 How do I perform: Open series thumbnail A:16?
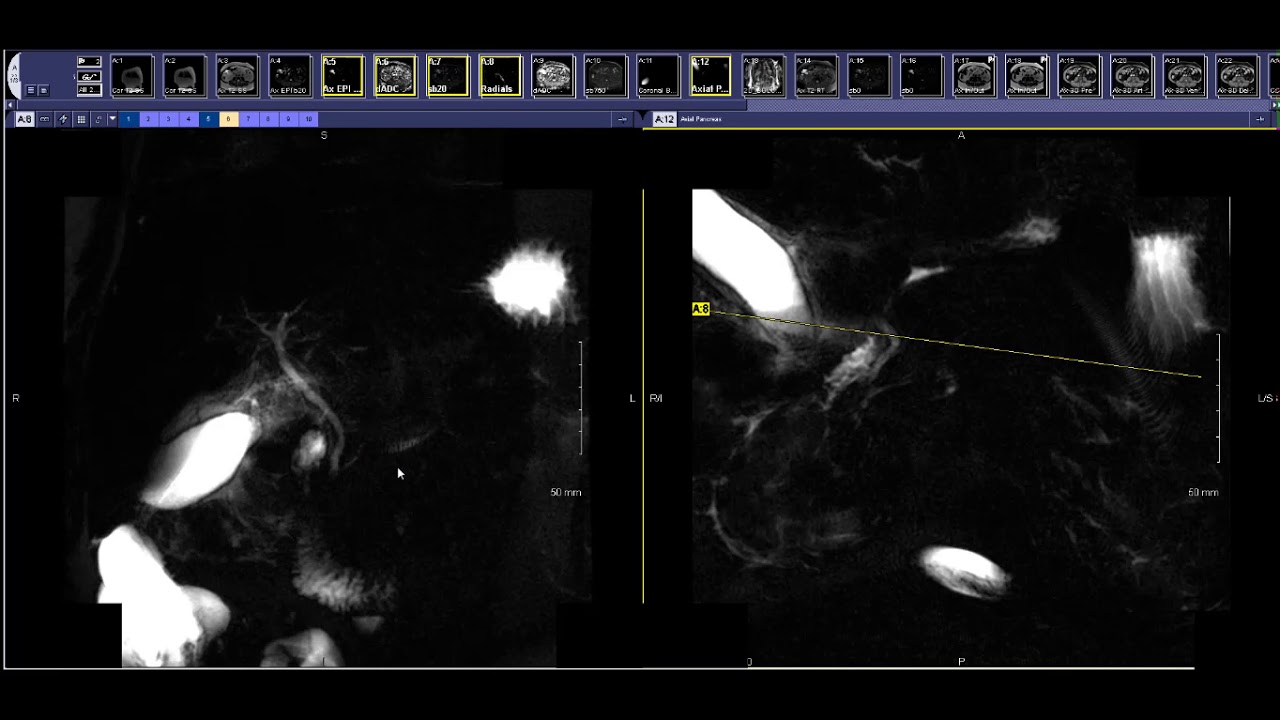pyautogui.click(x=922, y=76)
